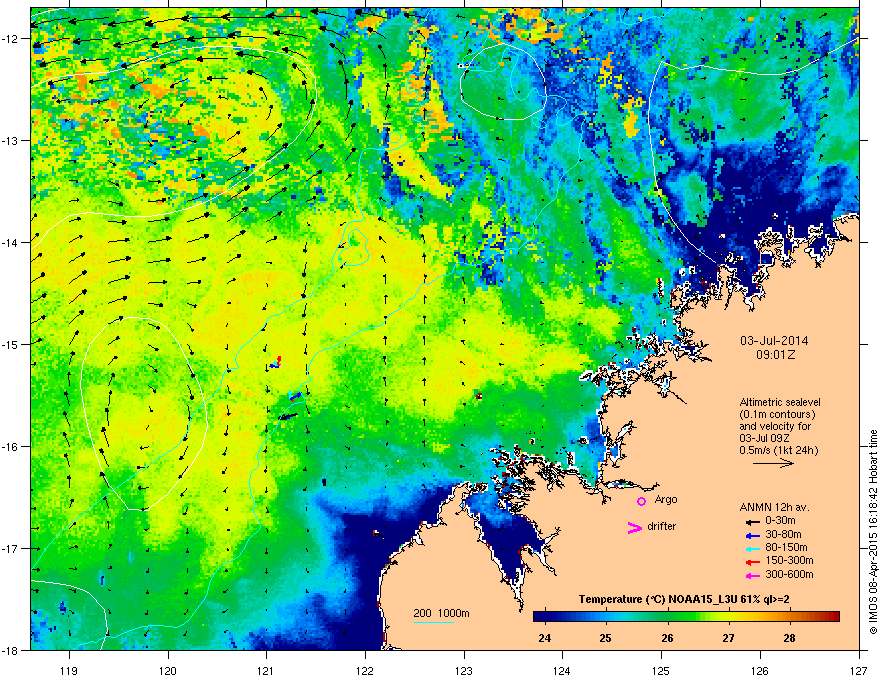Viewport: 880px width, 680px height.
Task: Click the magenta 300-600m arrow legend symbol
Action: [x=753, y=575]
